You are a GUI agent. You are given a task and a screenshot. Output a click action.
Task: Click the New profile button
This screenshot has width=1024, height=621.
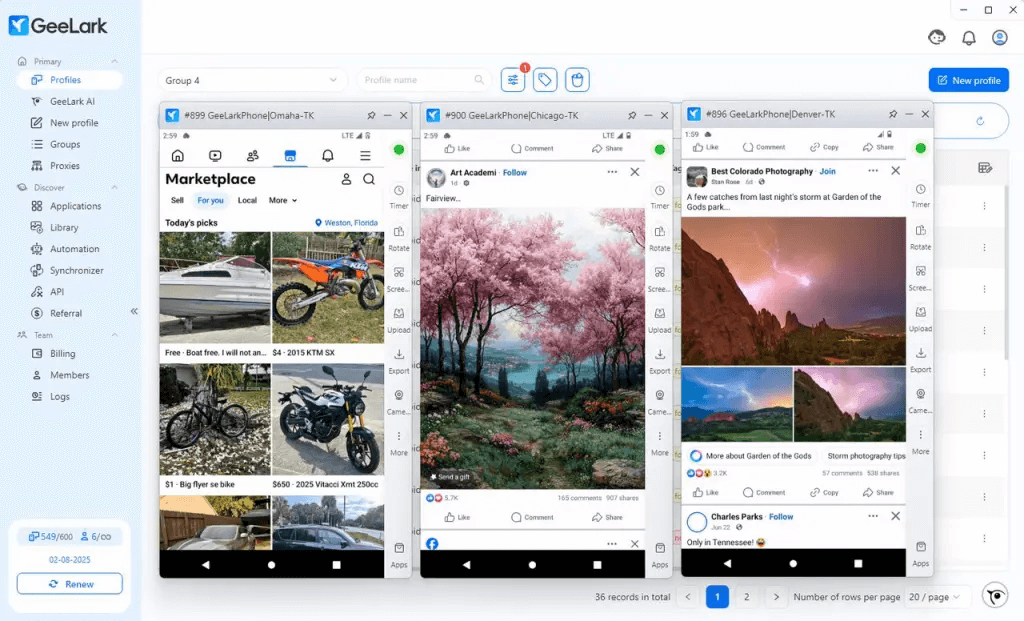(x=968, y=80)
